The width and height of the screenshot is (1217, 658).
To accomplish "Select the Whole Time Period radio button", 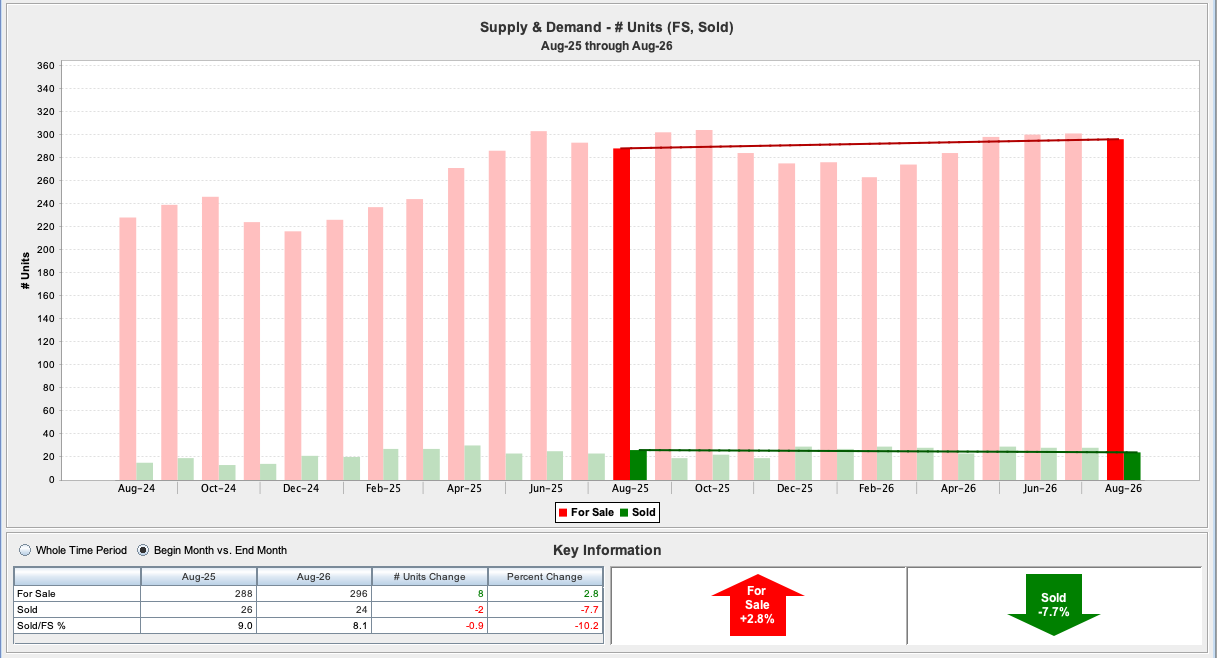I will (25, 550).
